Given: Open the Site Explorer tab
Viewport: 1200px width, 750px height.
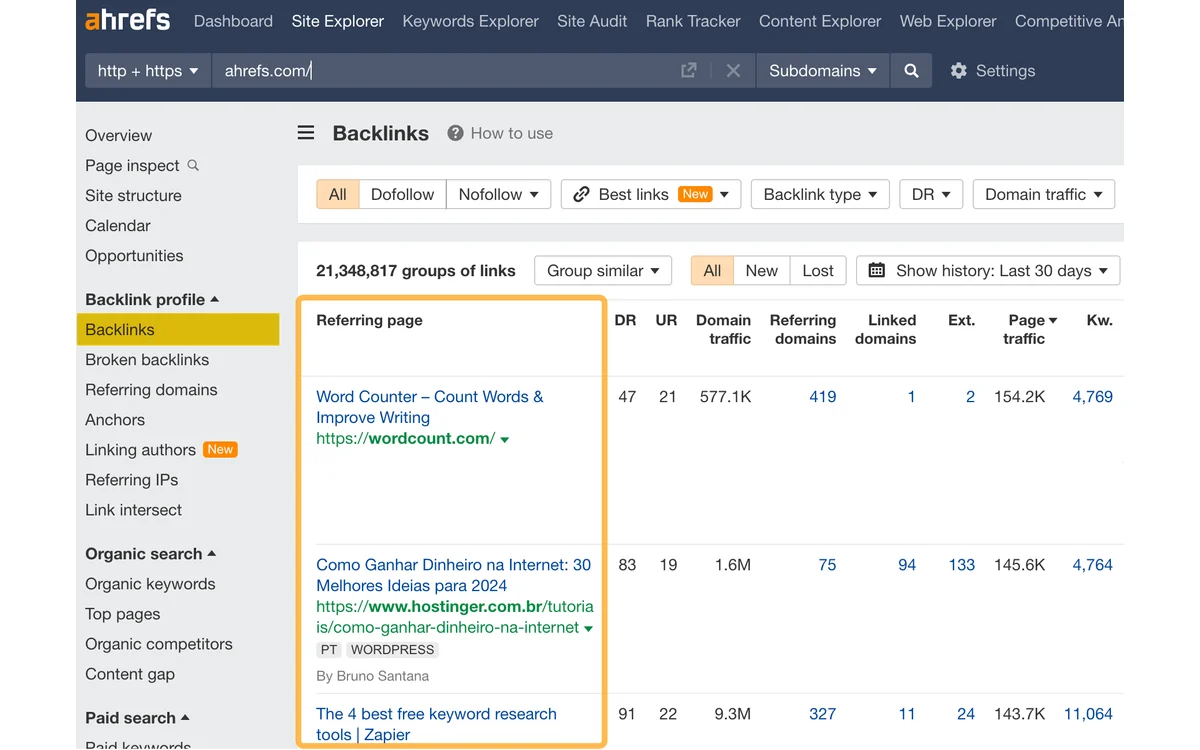Looking at the screenshot, I should point(338,20).
